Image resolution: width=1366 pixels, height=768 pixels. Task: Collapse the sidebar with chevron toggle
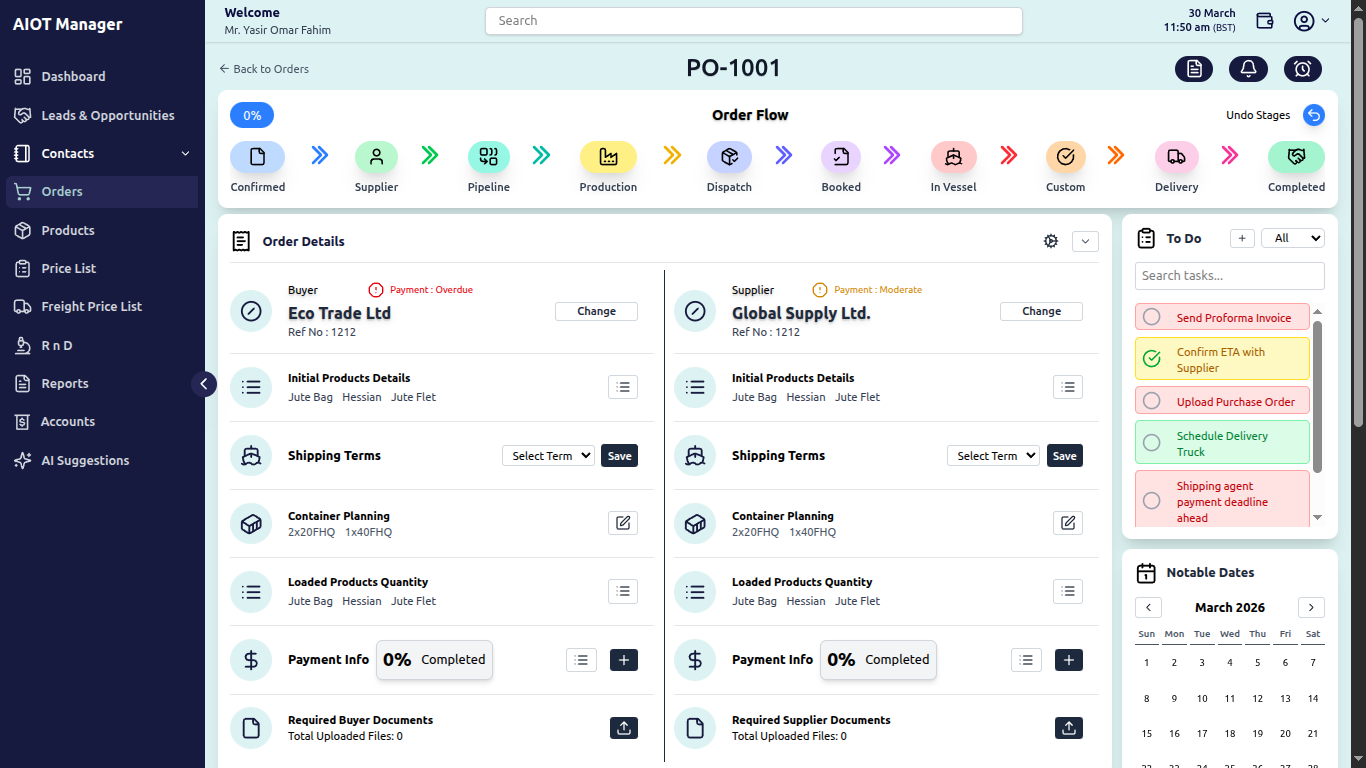click(204, 383)
